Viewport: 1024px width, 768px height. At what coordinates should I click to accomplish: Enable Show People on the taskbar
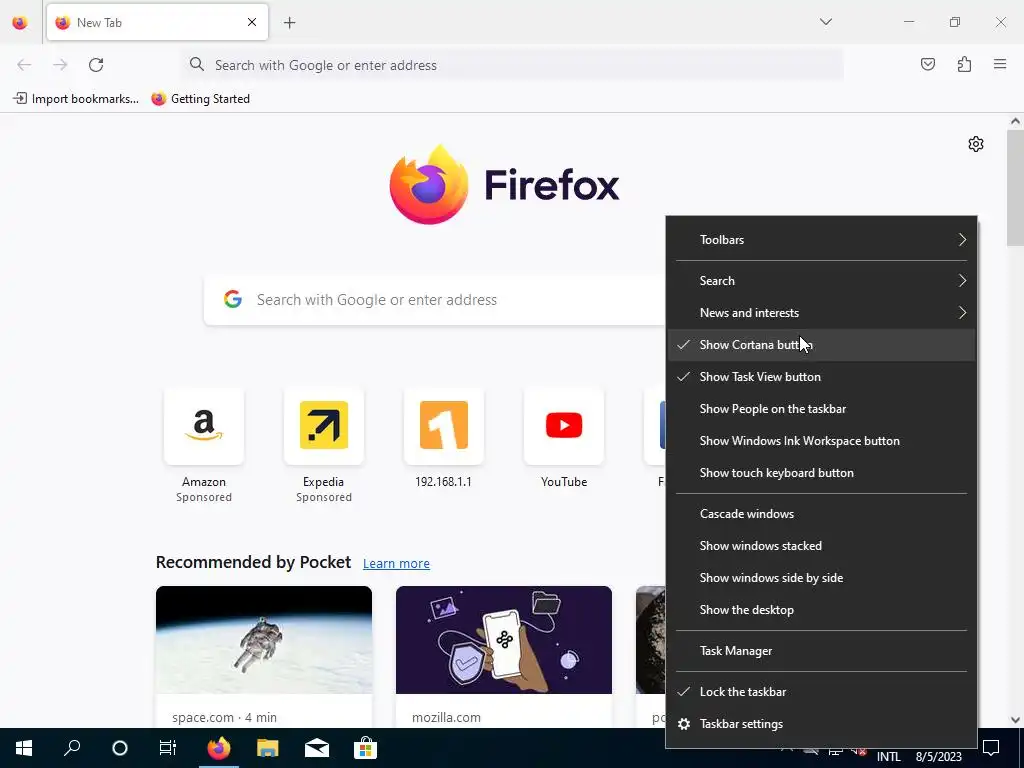[822, 409]
